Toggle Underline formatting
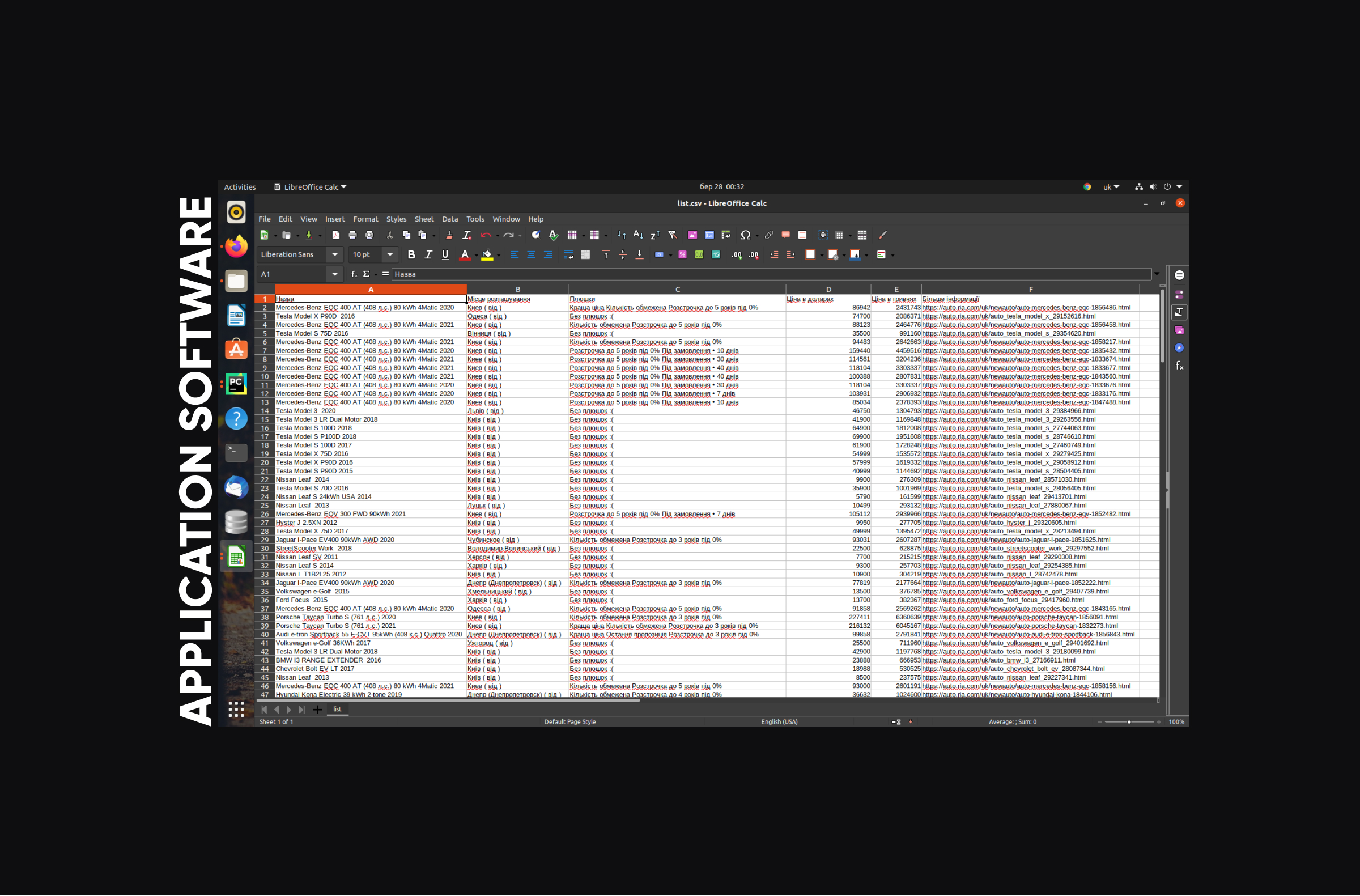Image resolution: width=1360 pixels, height=896 pixels. point(445,255)
